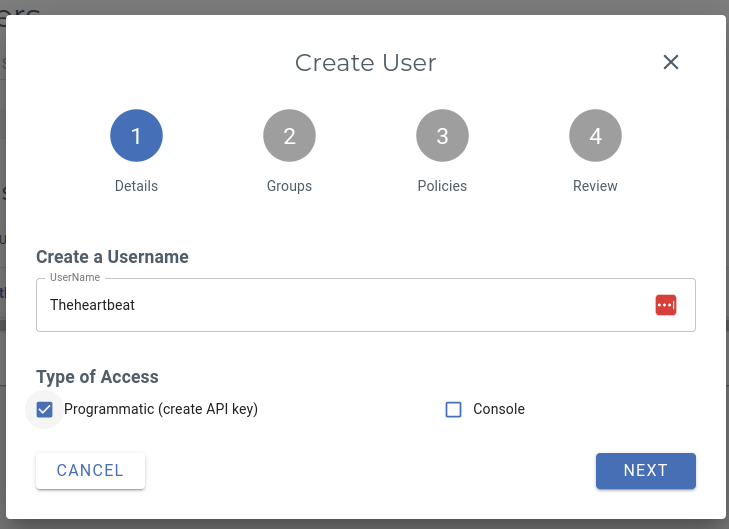The height and width of the screenshot is (529, 729).
Task: Click the Groups step label
Action: pos(289,186)
